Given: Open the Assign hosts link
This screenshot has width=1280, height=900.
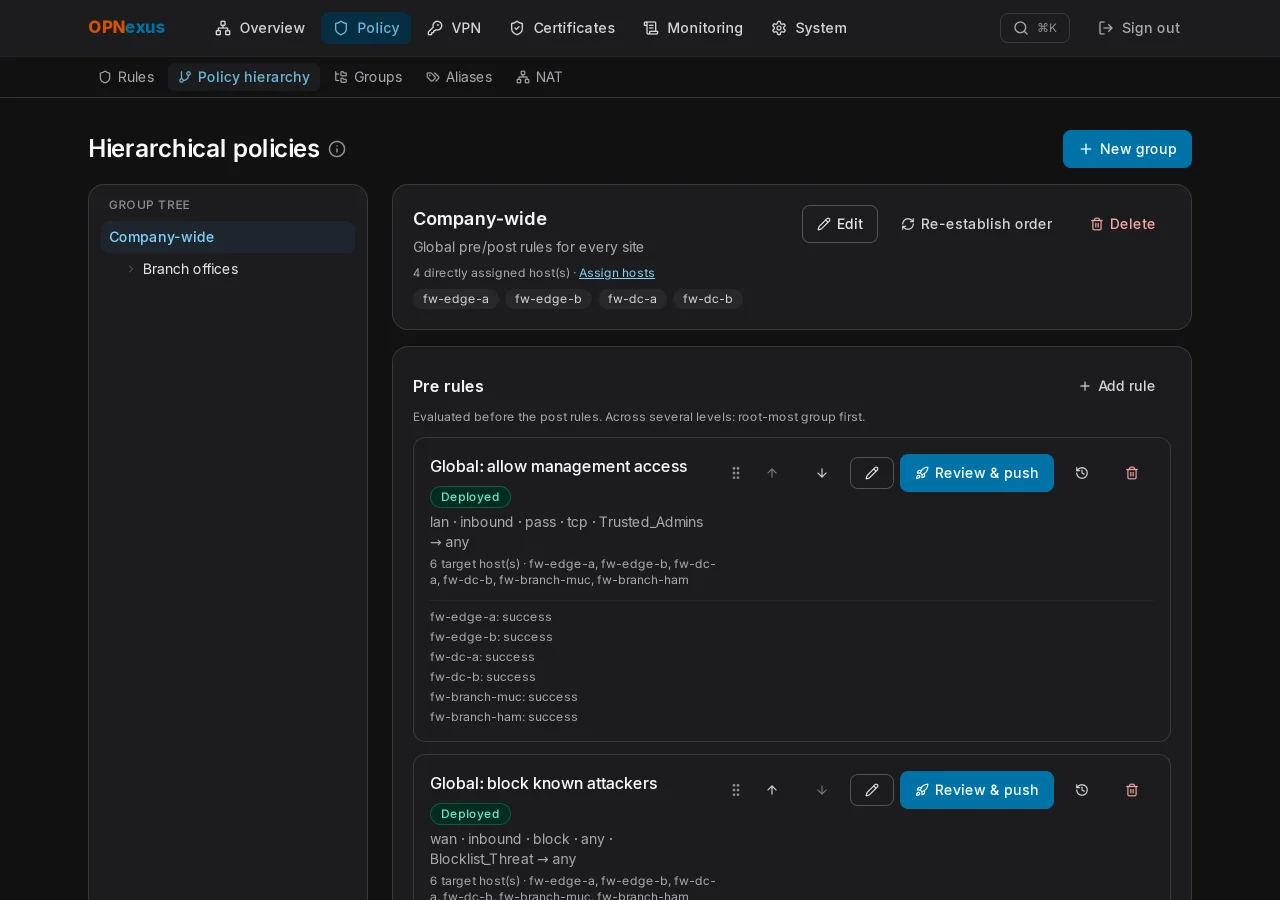Looking at the screenshot, I should [x=617, y=273].
